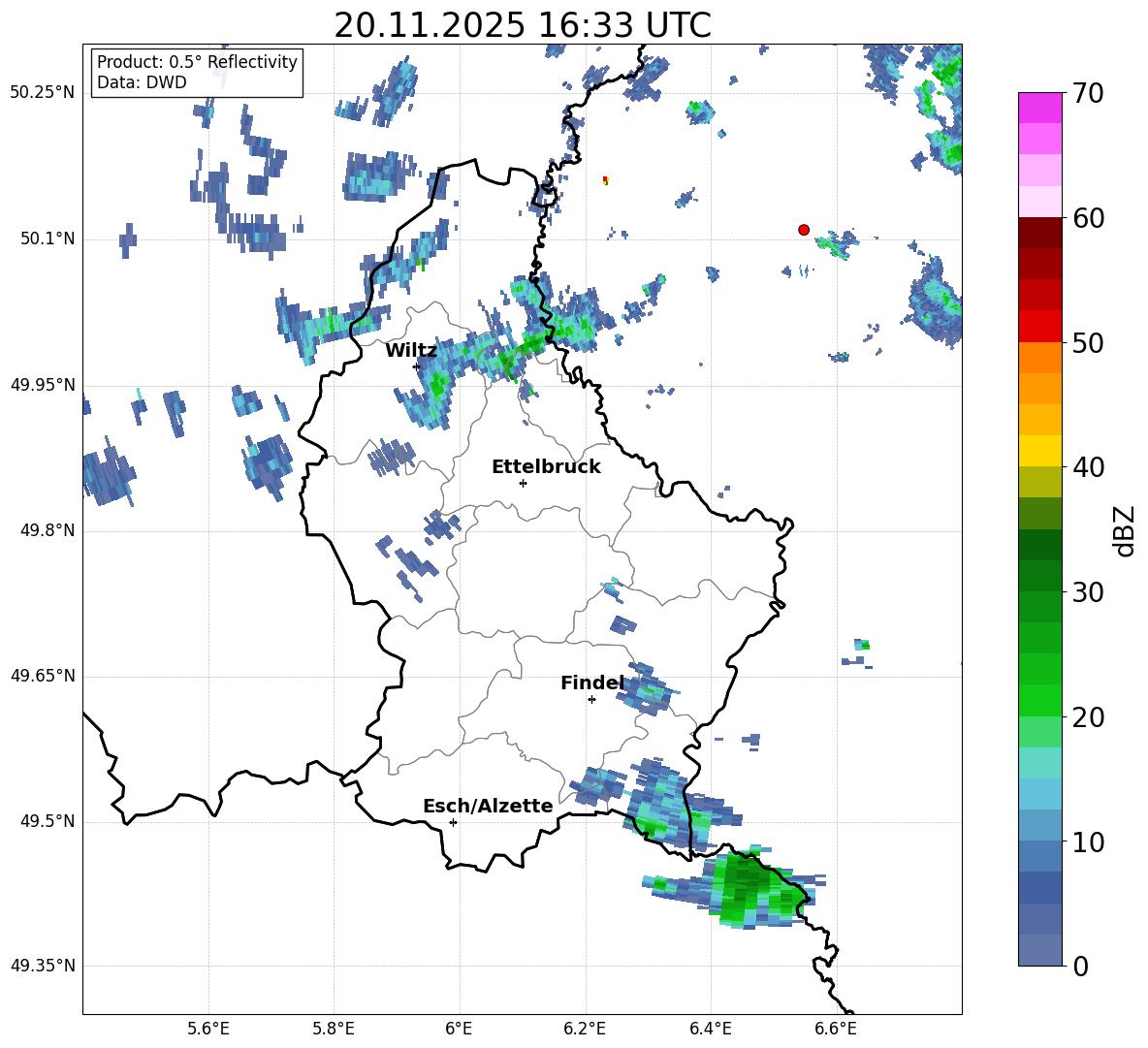
Task: Click the Ettelbruck city label
Action: (x=546, y=467)
